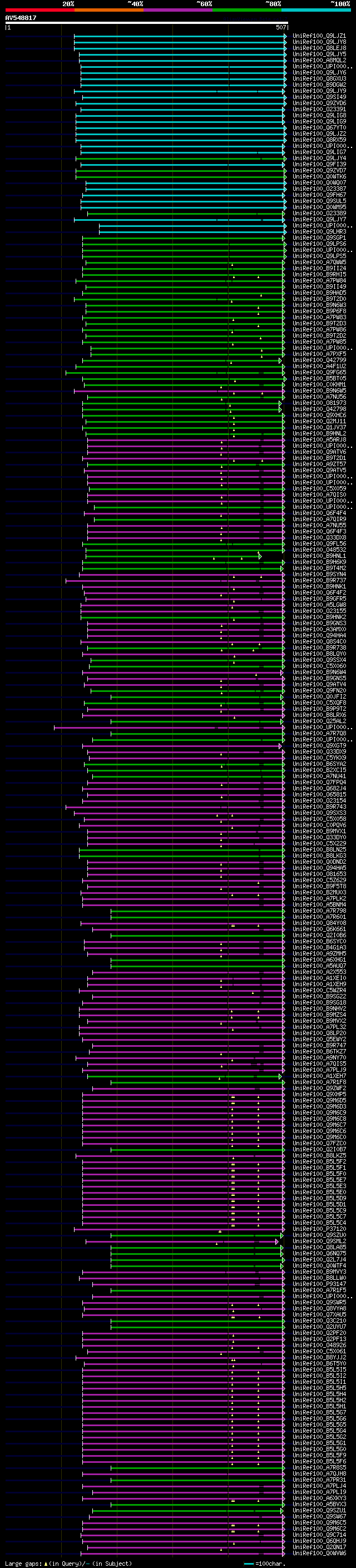Click the purple ~60% identity legend segment
Image resolution: width=356 pixels, height=1568 pixels.
pos(177,10)
